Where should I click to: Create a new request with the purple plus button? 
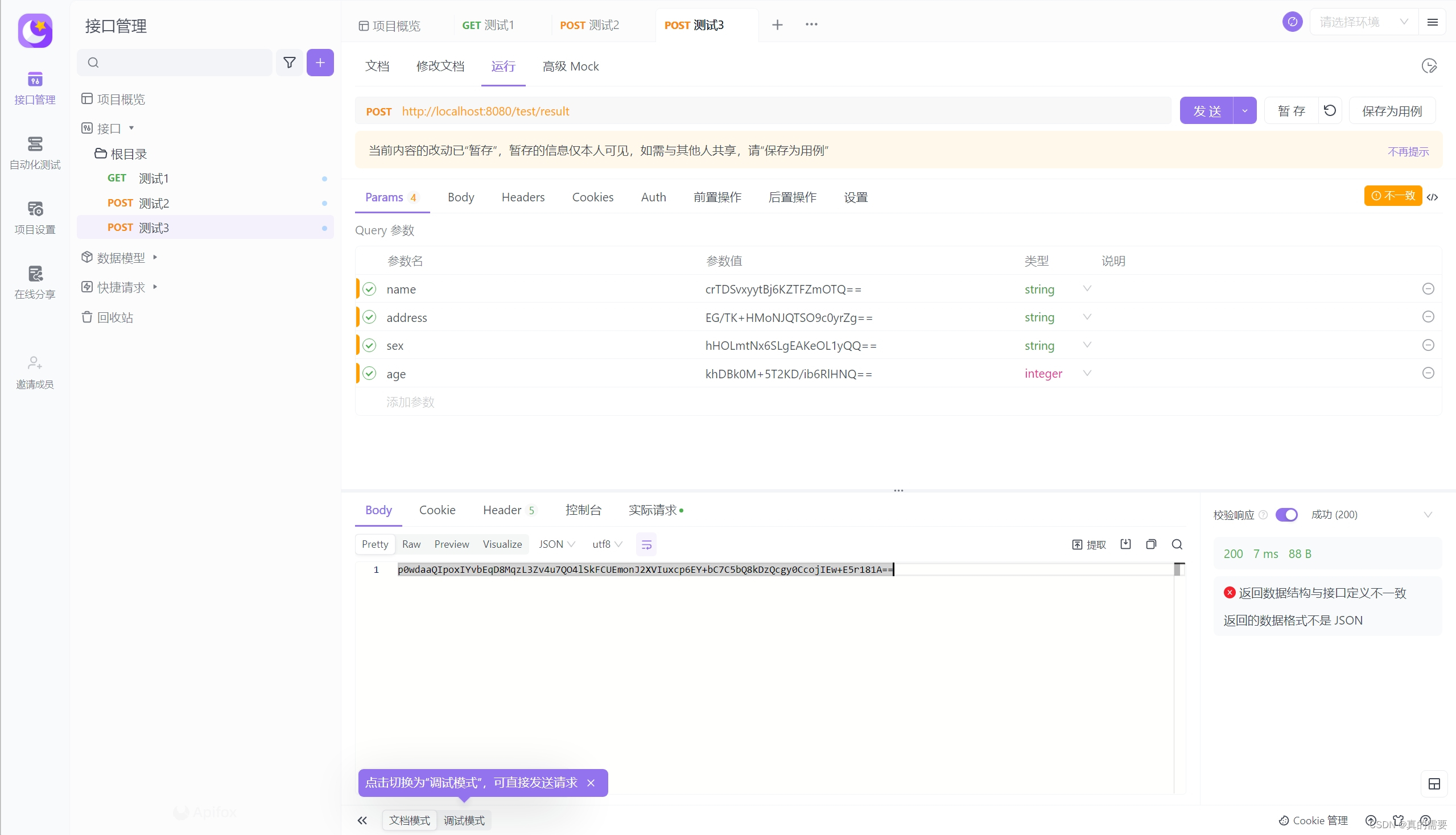pyautogui.click(x=320, y=63)
